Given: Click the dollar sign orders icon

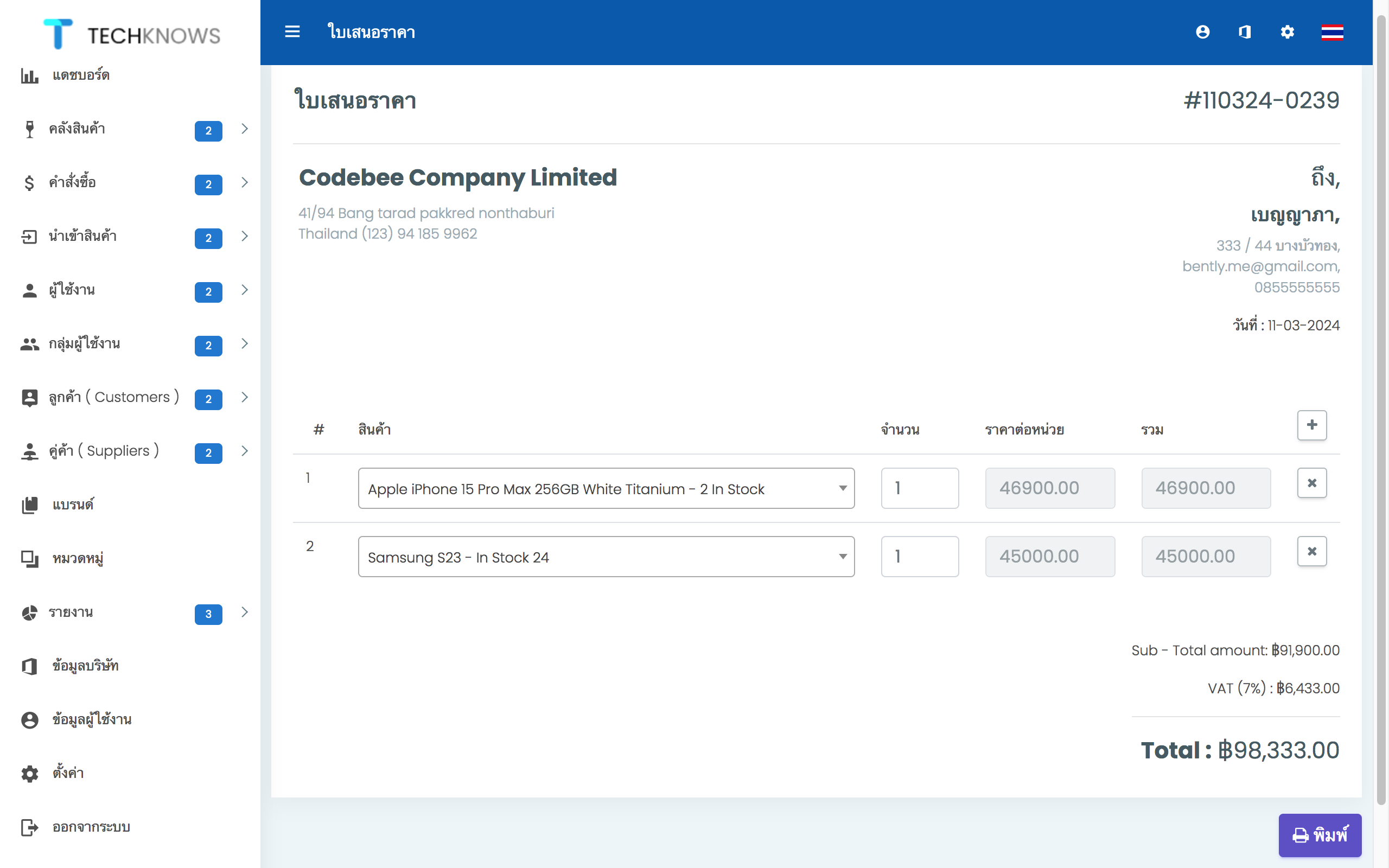Looking at the screenshot, I should [x=29, y=183].
